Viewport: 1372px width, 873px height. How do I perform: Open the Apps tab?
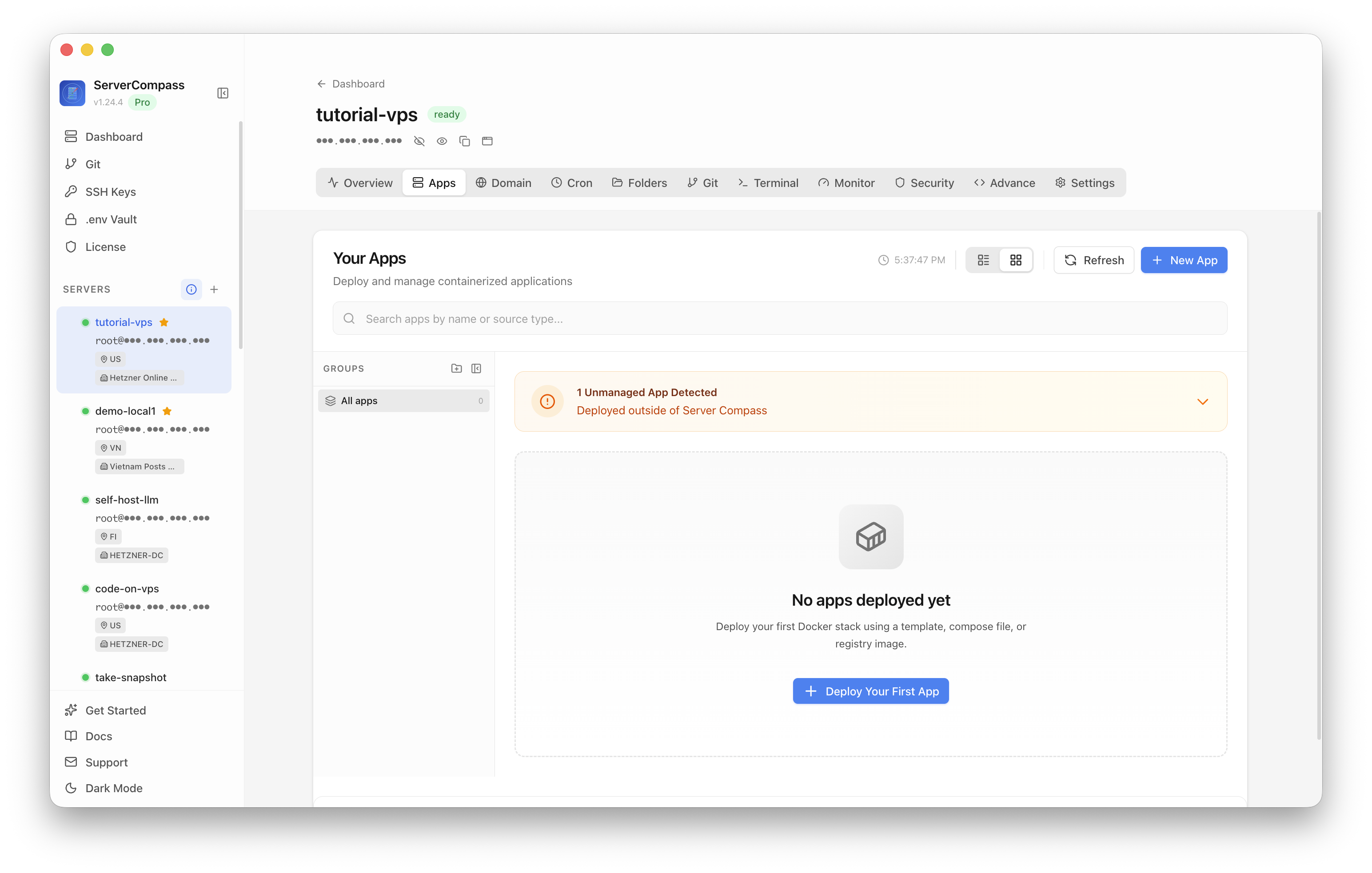point(434,183)
